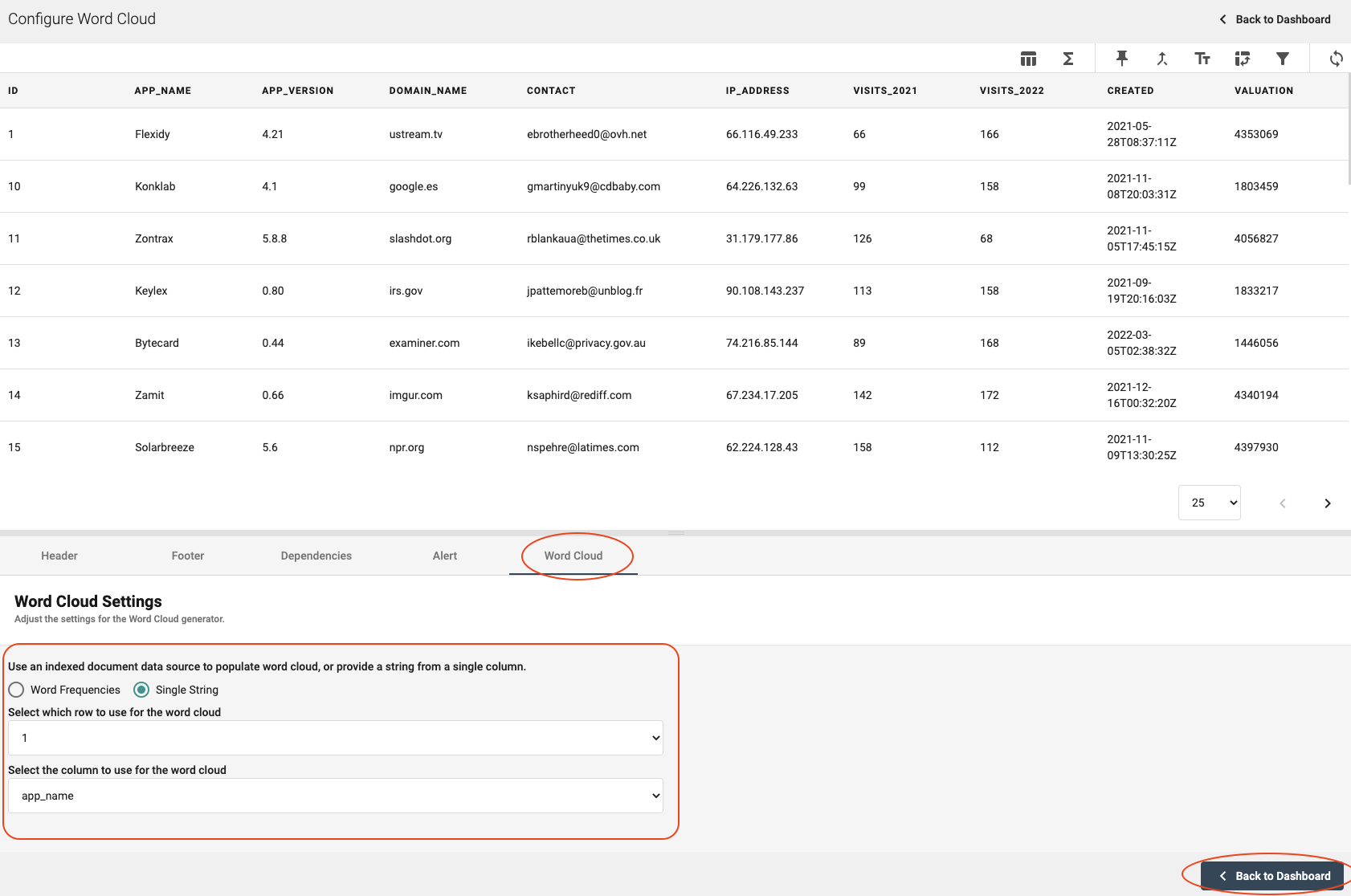Open the column dropdown showing app_name

point(335,796)
